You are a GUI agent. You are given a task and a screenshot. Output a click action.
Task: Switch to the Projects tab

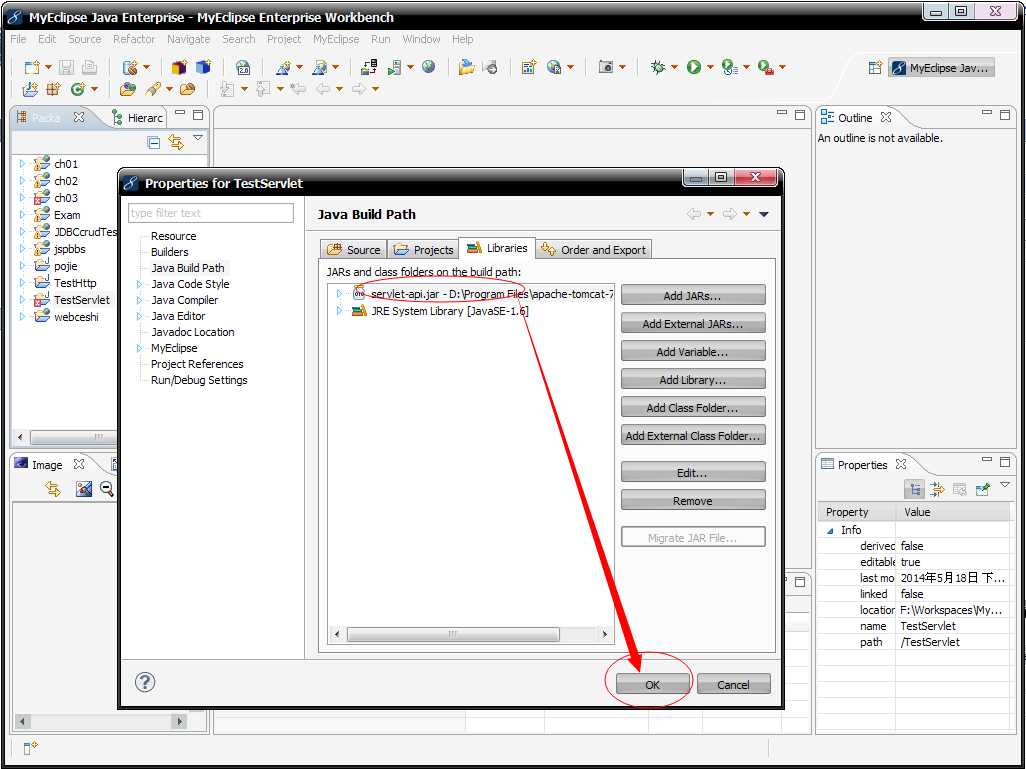pyautogui.click(x=424, y=249)
